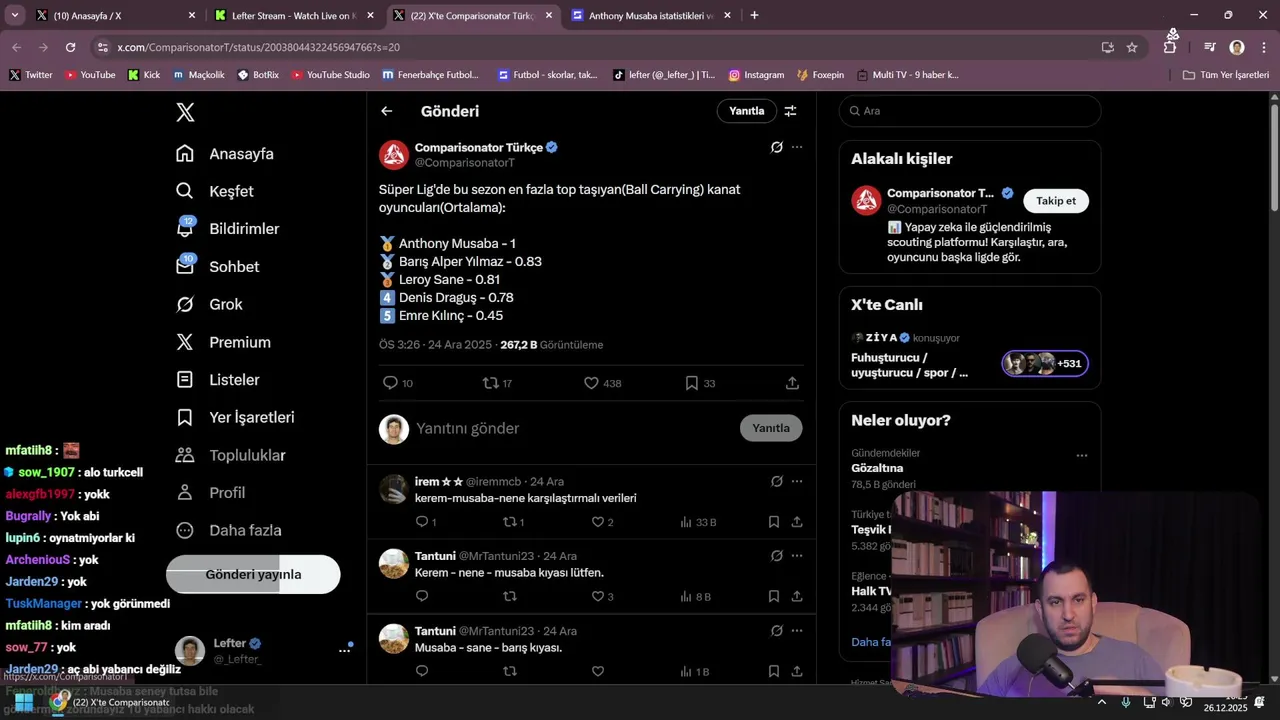
Task: Click the X logo in sidebar
Action: pos(185,112)
